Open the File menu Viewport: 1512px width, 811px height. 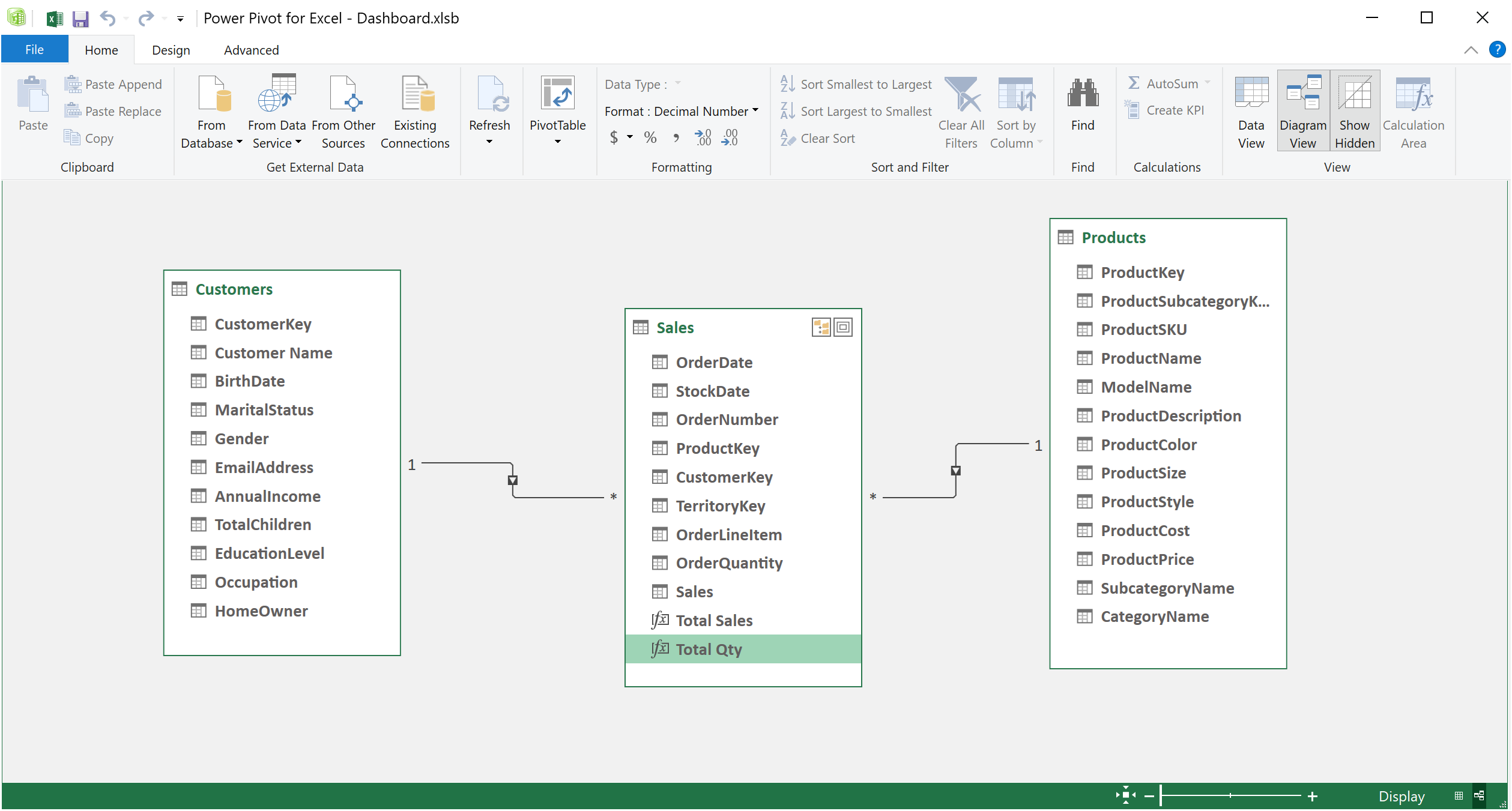click(34, 49)
